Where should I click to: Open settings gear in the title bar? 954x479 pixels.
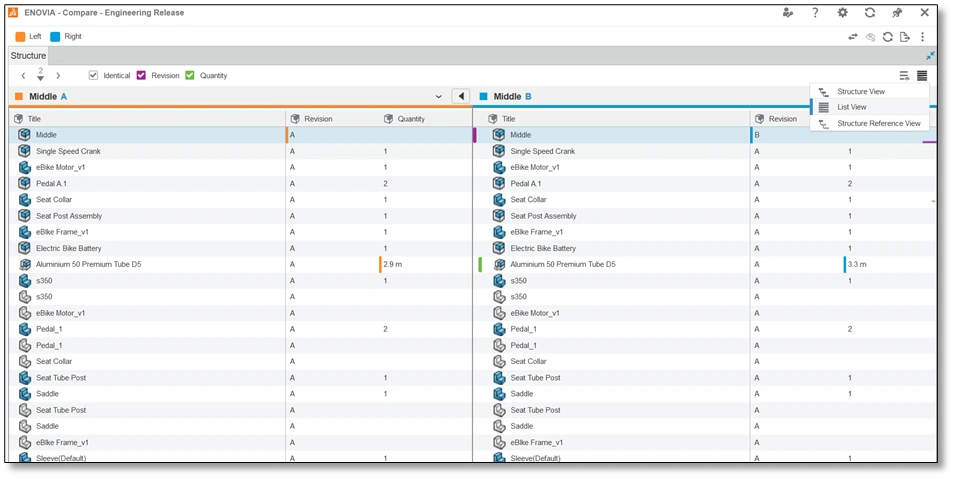843,12
